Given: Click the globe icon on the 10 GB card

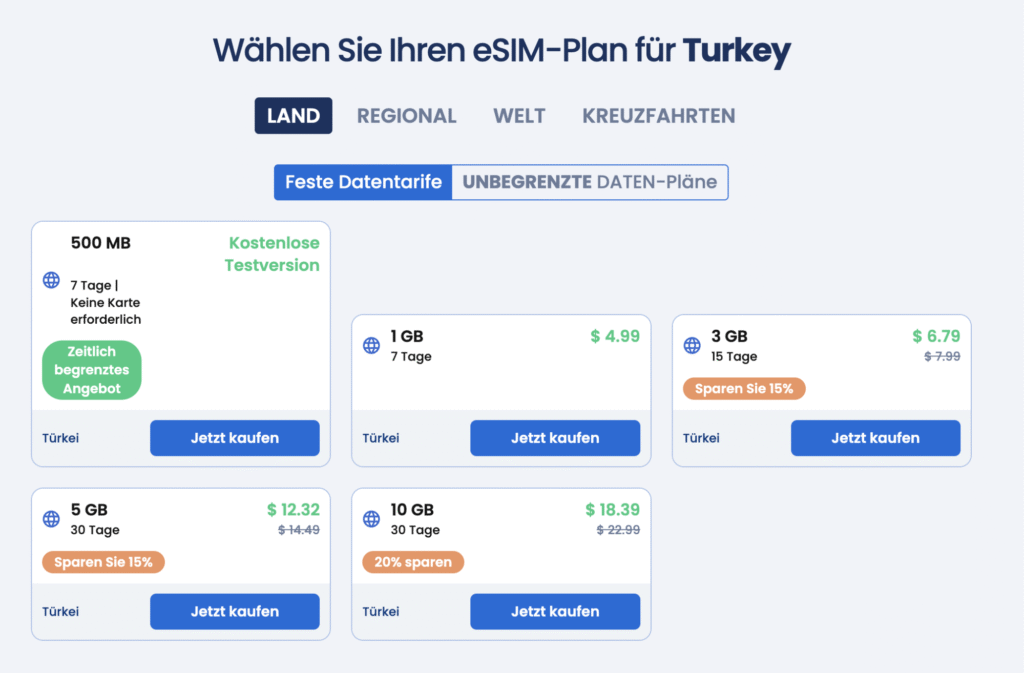Looking at the screenshot, I should [x=370, y=519].
